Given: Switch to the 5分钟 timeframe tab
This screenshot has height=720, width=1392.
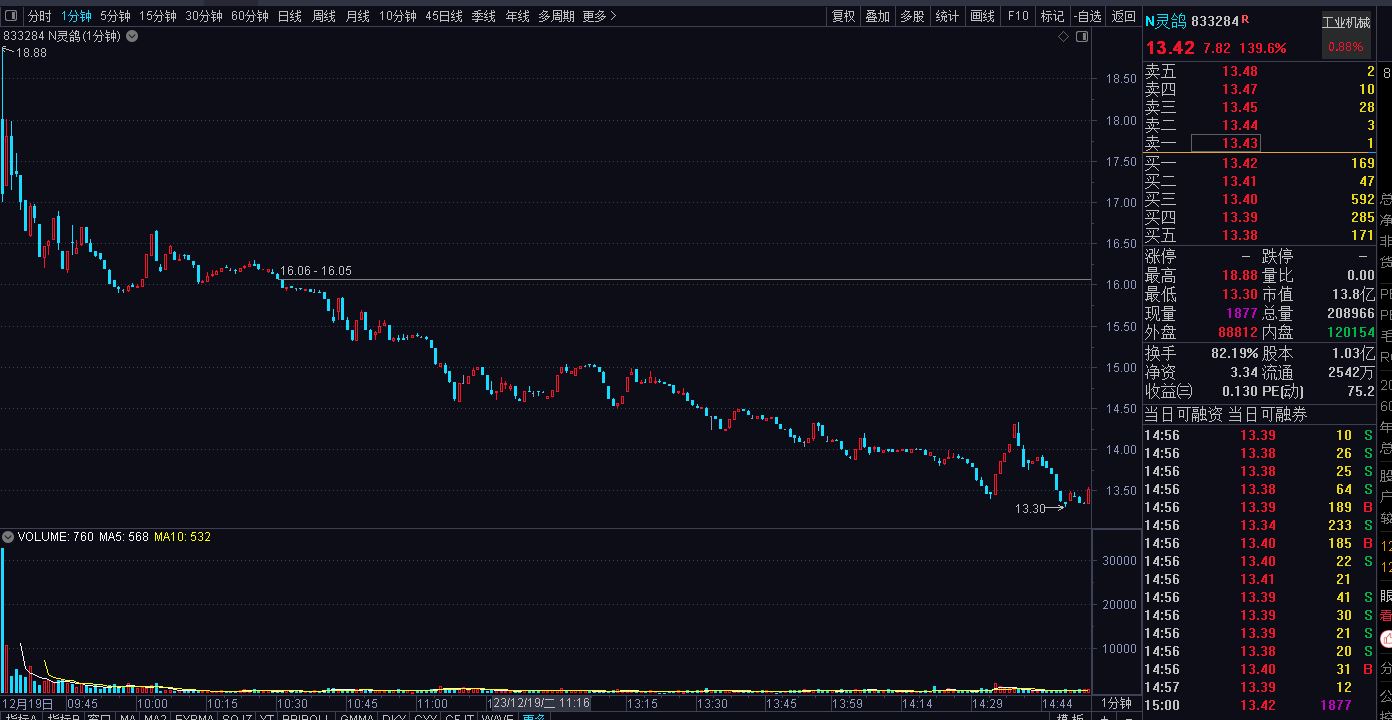Looking at the screenshot, I should pos(115,16).
